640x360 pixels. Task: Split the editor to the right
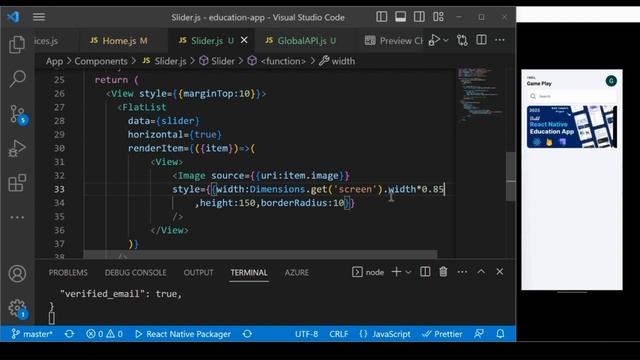pos(481,40)
